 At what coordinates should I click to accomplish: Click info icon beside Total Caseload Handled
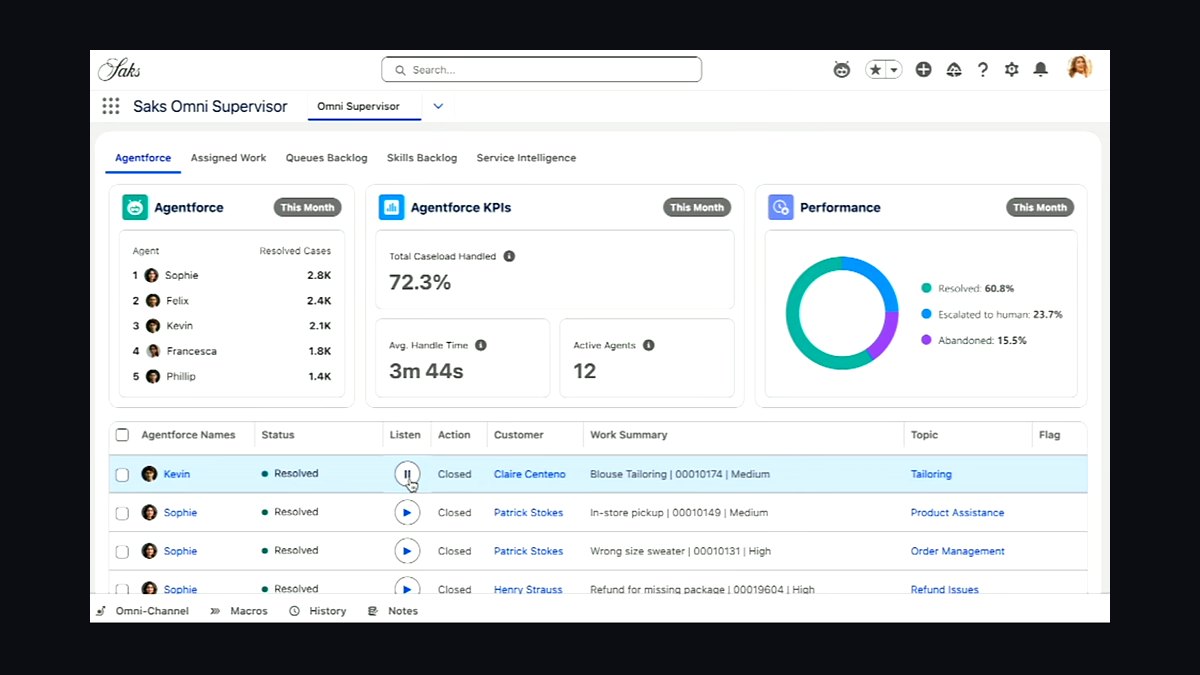509,256
